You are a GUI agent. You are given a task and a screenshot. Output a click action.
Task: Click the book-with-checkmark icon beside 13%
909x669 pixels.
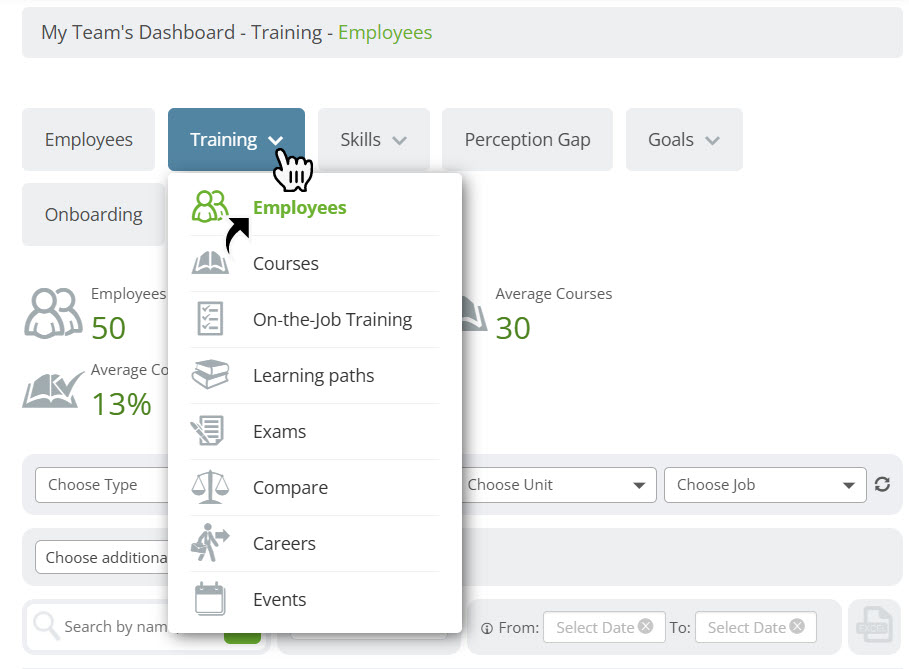coord(53,390)
